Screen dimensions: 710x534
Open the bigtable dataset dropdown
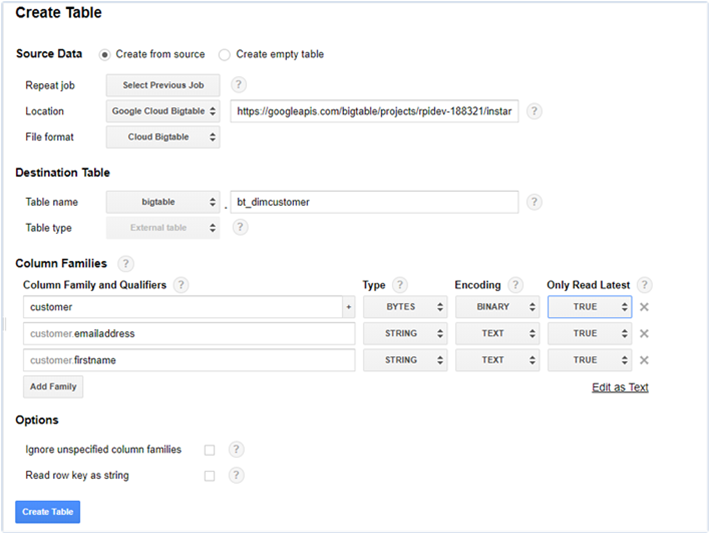[x=162, y=202]
